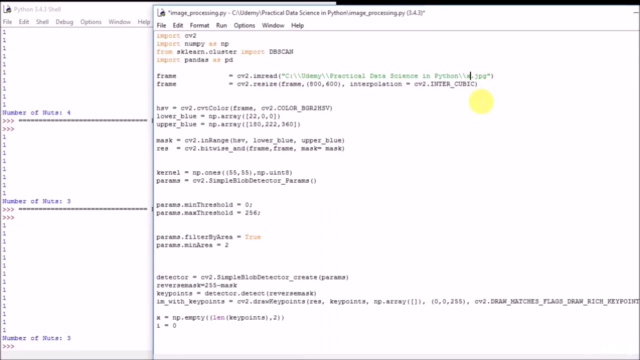Click the 'kernel = np.ones' line
This screenshot has width=640, height=360.
[224, 173]
